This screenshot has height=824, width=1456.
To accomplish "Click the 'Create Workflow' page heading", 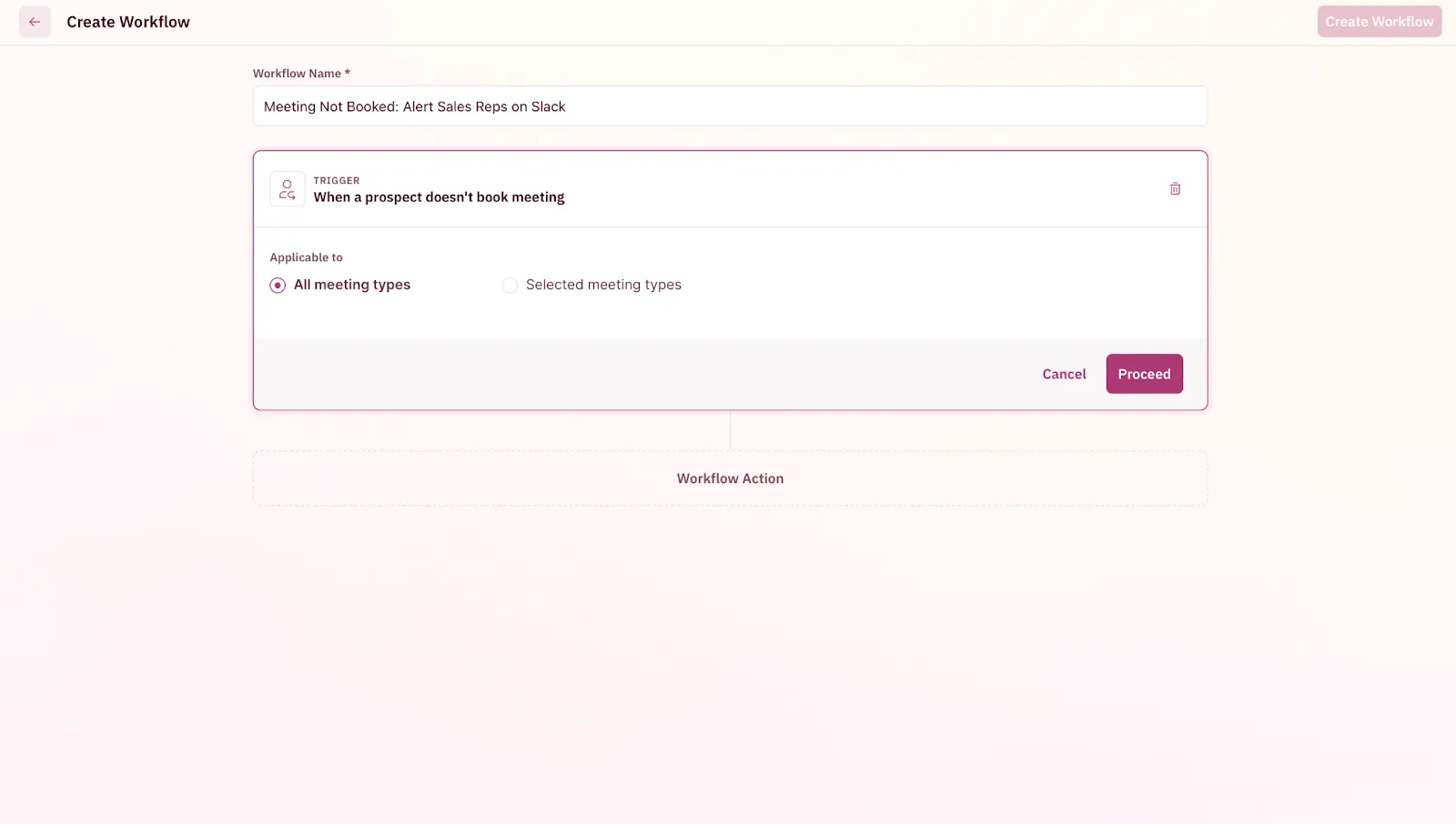I will [x=128, y=22].
